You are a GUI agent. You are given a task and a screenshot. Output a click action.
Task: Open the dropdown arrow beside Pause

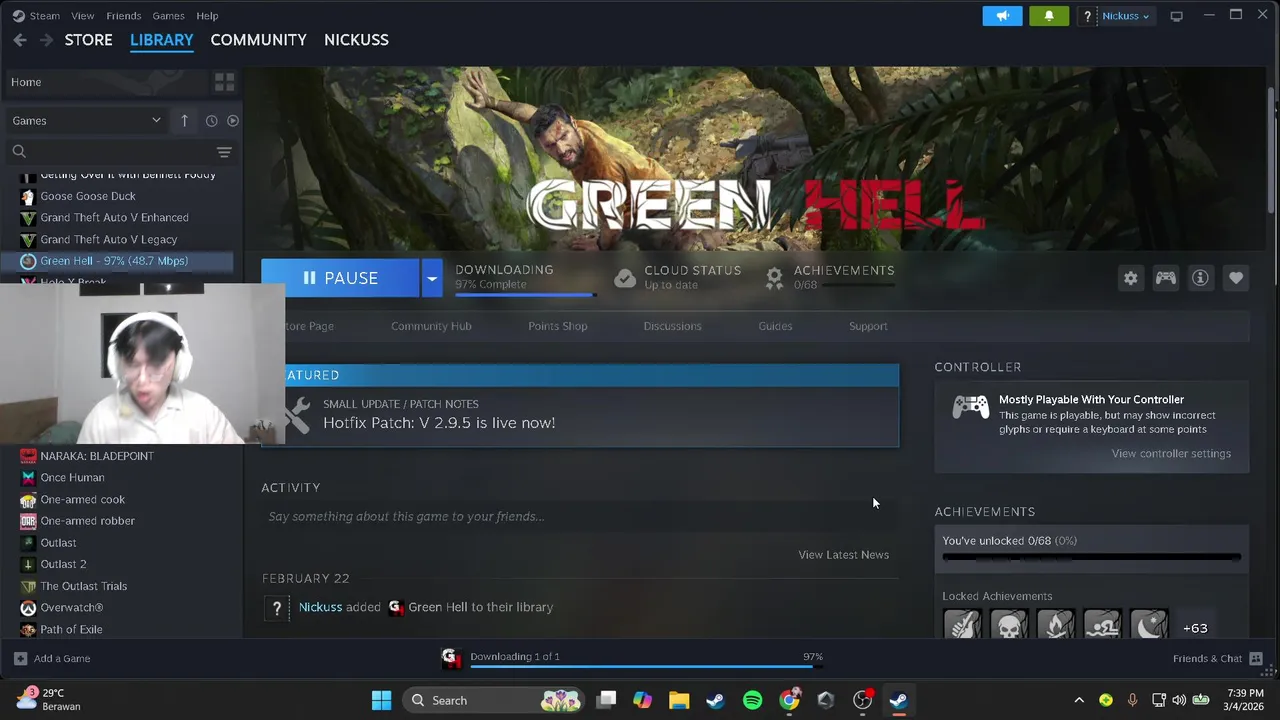pyautogui.click(x=431, y=278)
